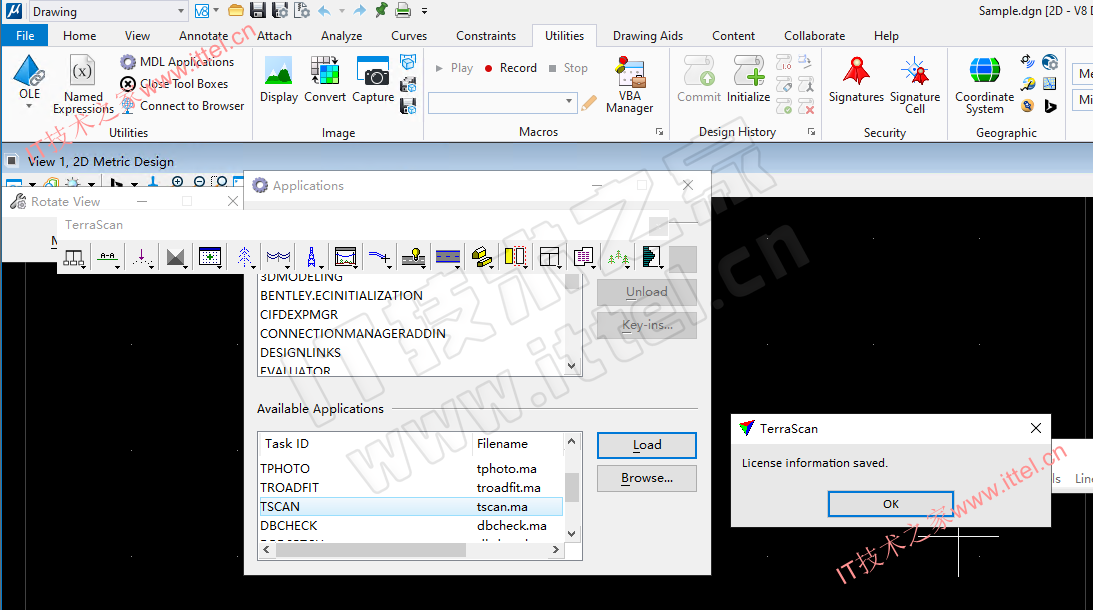This screenshot has width=1093, height=610.
Task: Click the Redo arrow icon
Action: [x=360, y=10]
